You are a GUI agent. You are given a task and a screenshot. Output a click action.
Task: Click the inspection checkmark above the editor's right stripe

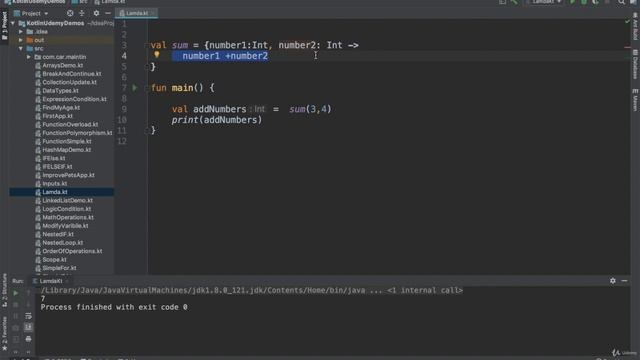[627, 21]
